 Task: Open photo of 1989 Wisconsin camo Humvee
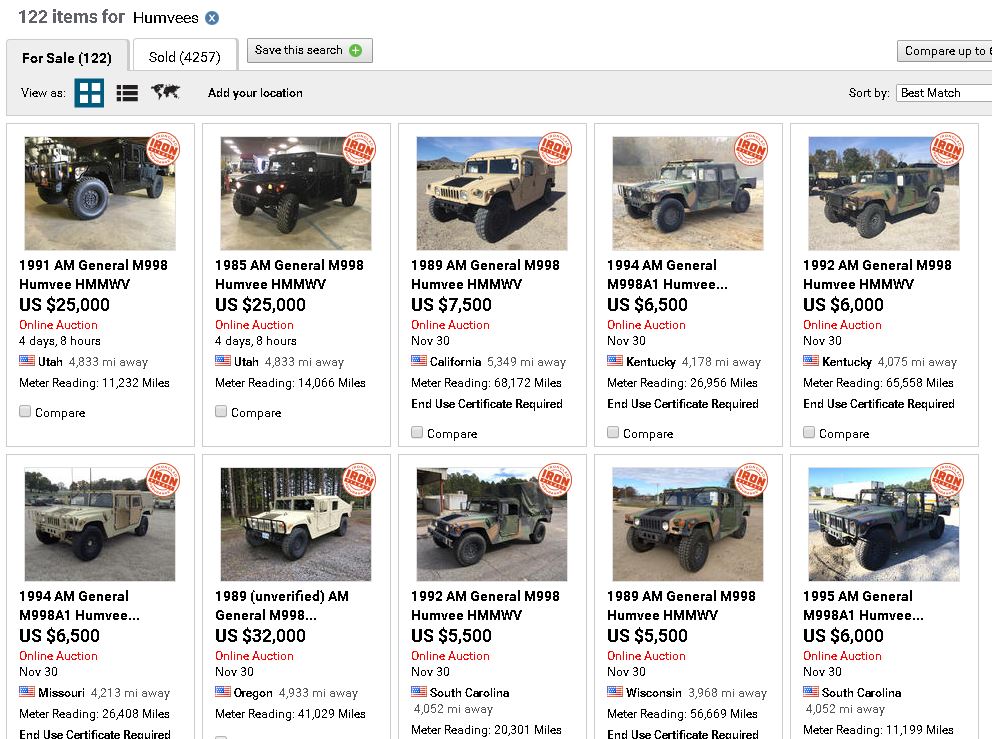point(688,525)
